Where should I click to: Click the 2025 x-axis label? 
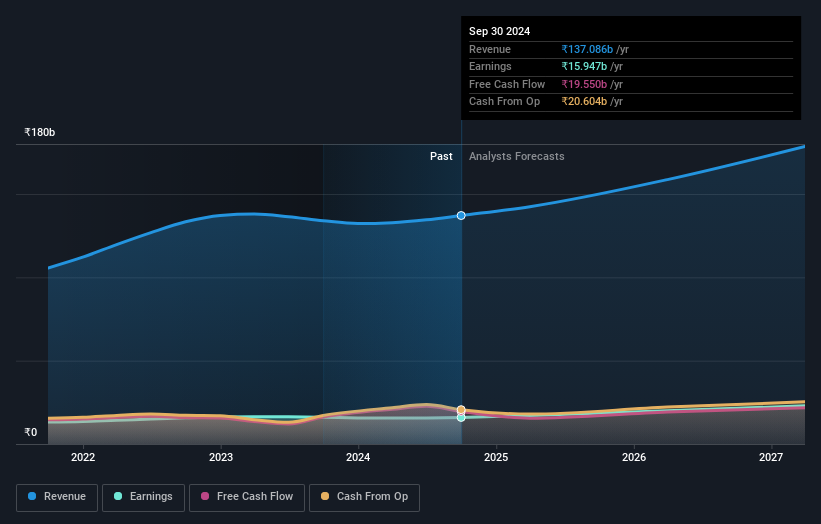point(496,457)
